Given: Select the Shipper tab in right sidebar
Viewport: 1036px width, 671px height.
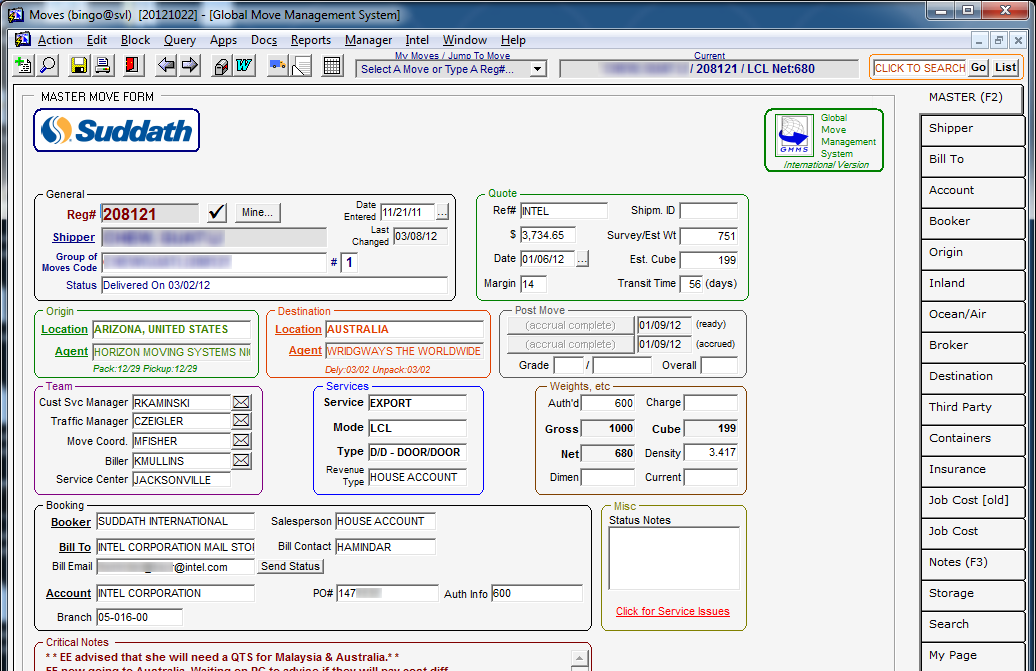Looking at the screenshot, I should coord(972,129).
